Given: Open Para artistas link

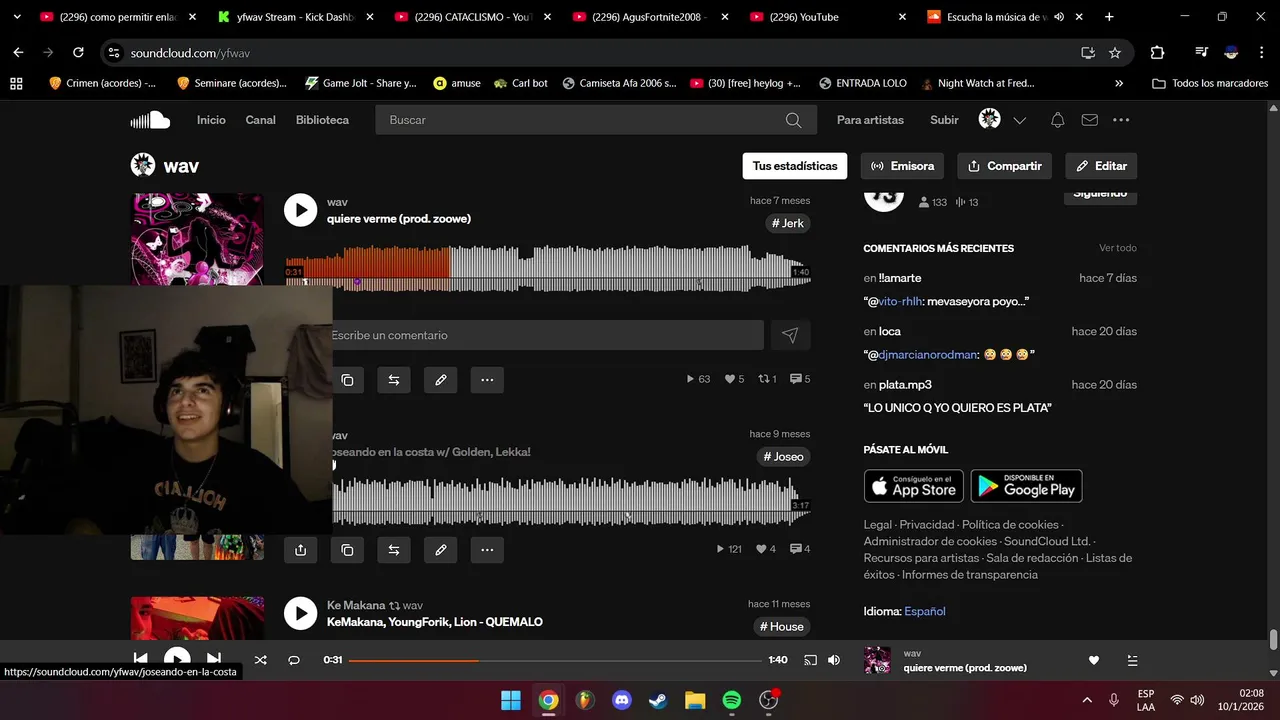Looking at the screenshot, I should [870, 120].
